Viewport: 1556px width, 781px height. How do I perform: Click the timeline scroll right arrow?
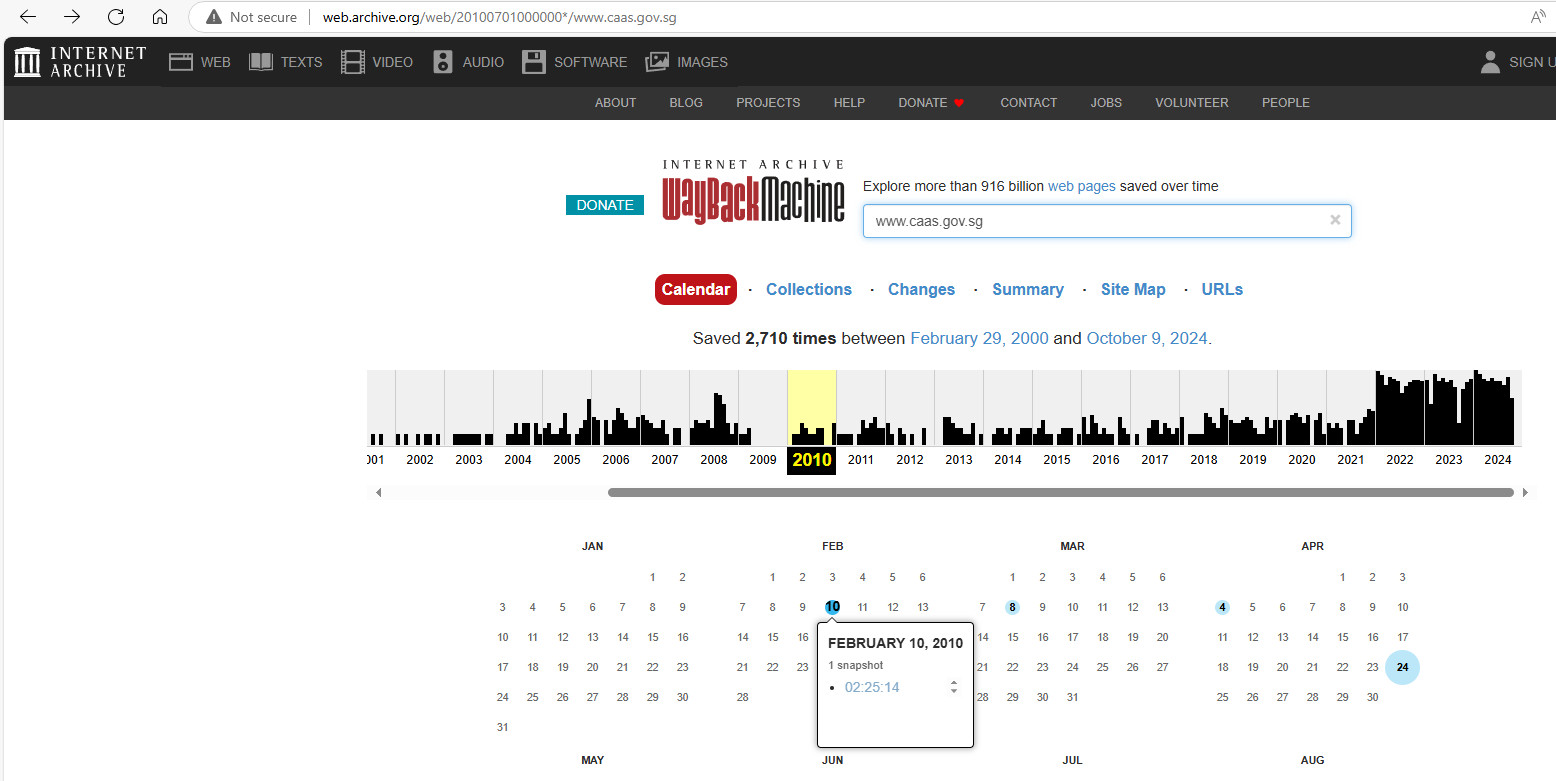tap(1525, 492)
